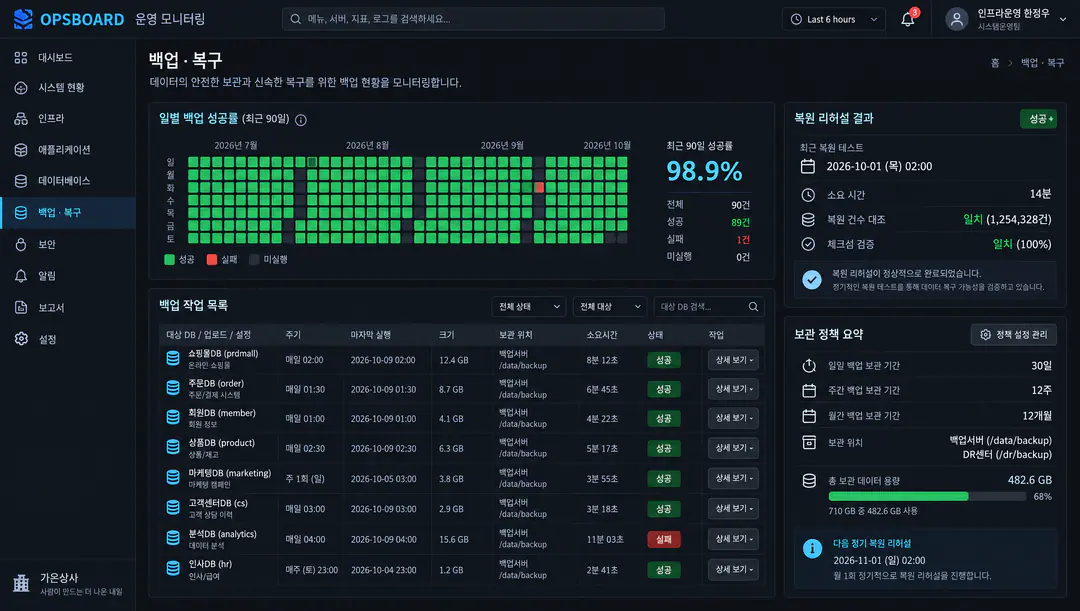The height and width of the screenshot is (611, 1080).
Task: Click the building icon beside 가온상사
Action: (21, 583)
